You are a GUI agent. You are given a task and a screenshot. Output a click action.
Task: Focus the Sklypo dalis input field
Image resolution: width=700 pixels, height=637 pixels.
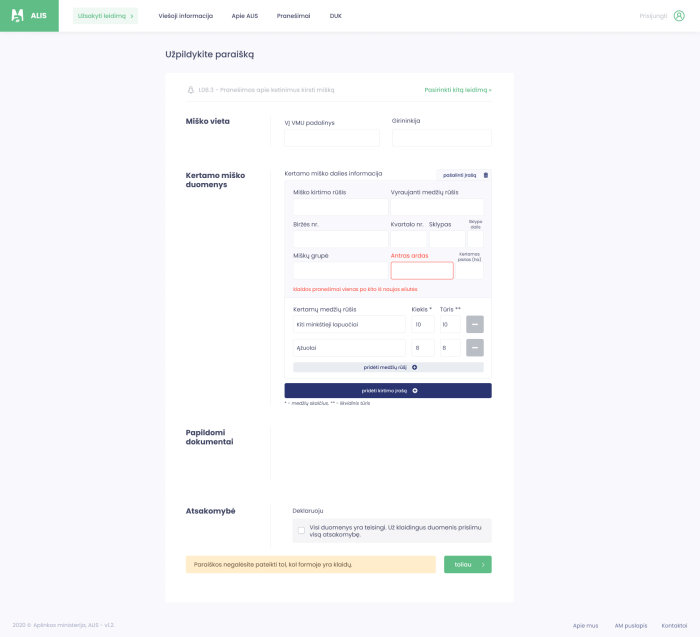[x=475, y=239]
